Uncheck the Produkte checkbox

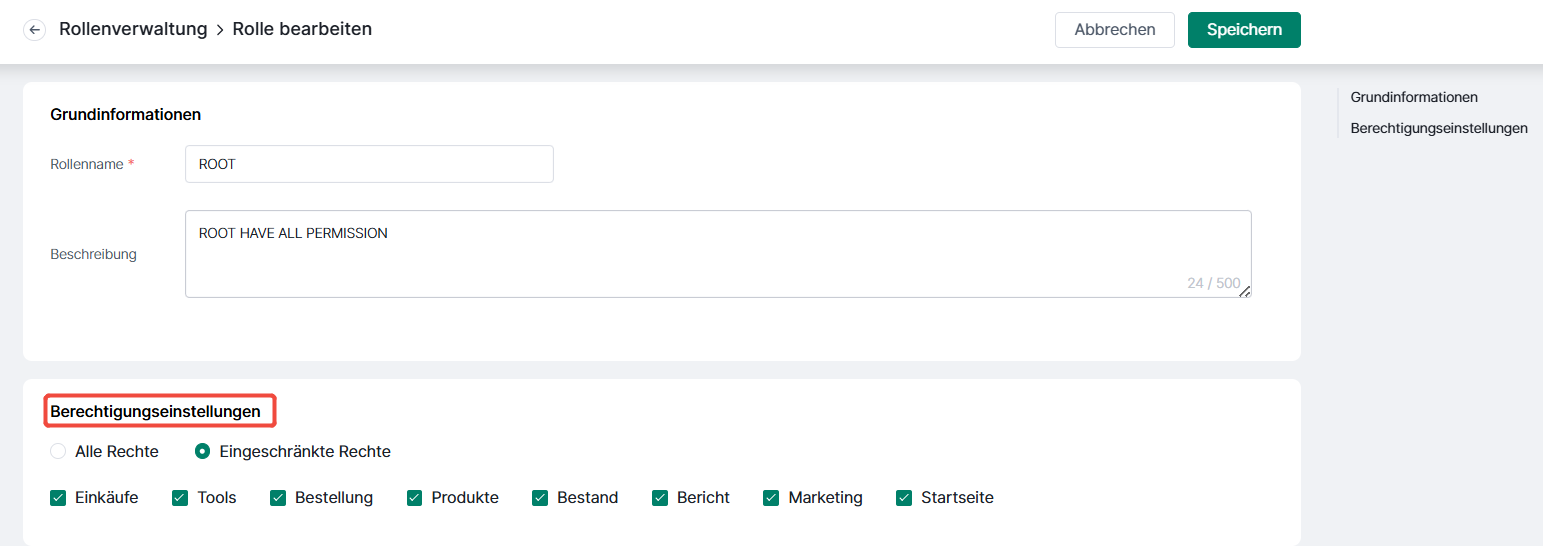415,498
